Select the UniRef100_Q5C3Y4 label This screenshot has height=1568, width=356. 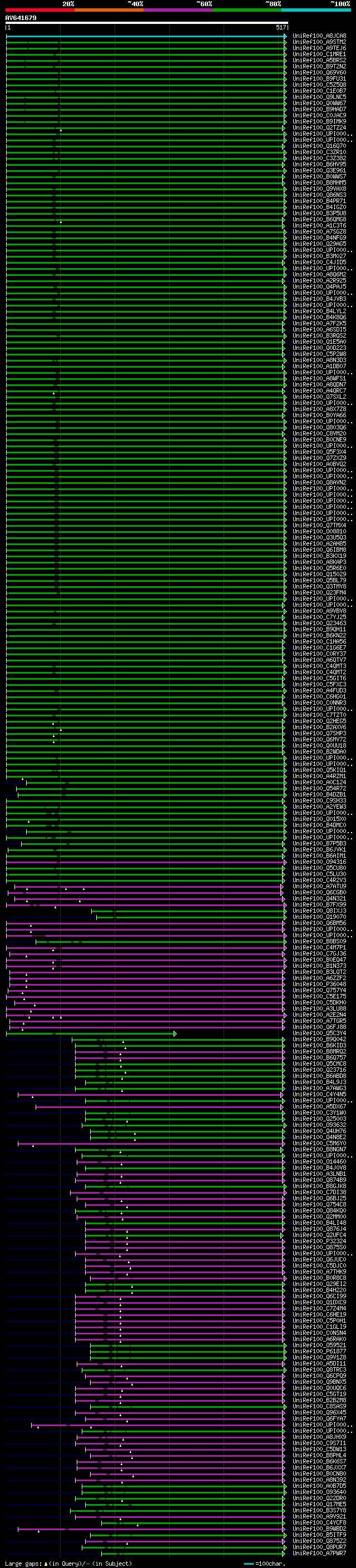[x=319, y=1033]
